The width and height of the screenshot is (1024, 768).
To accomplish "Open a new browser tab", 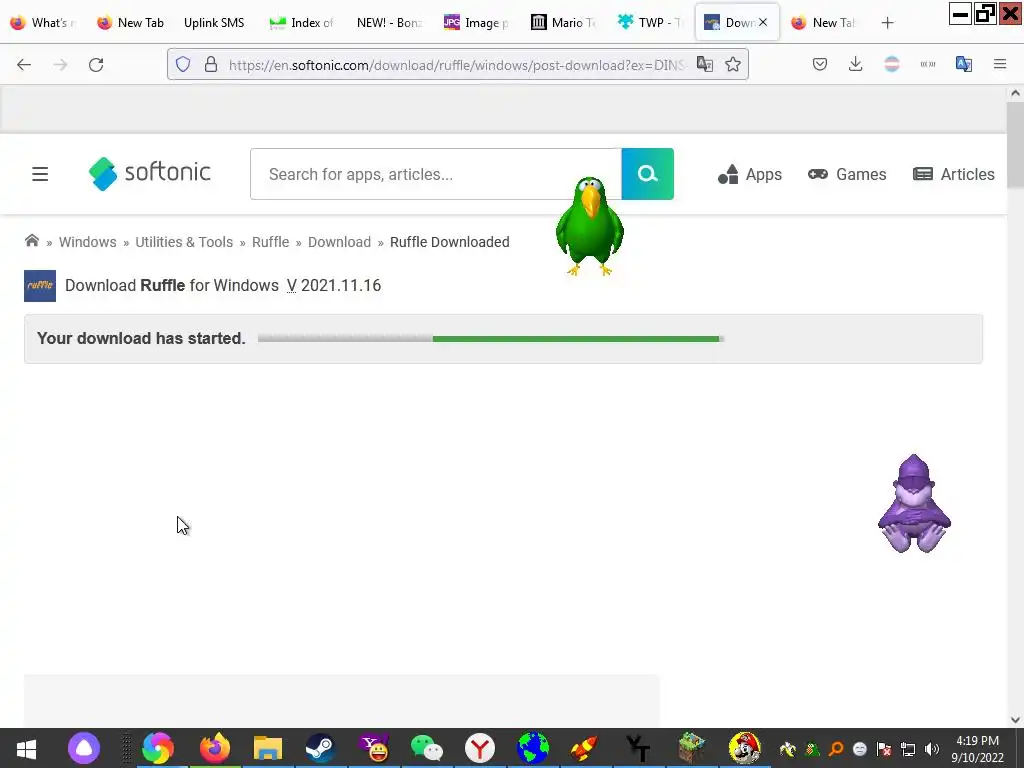I will [887, 23].
